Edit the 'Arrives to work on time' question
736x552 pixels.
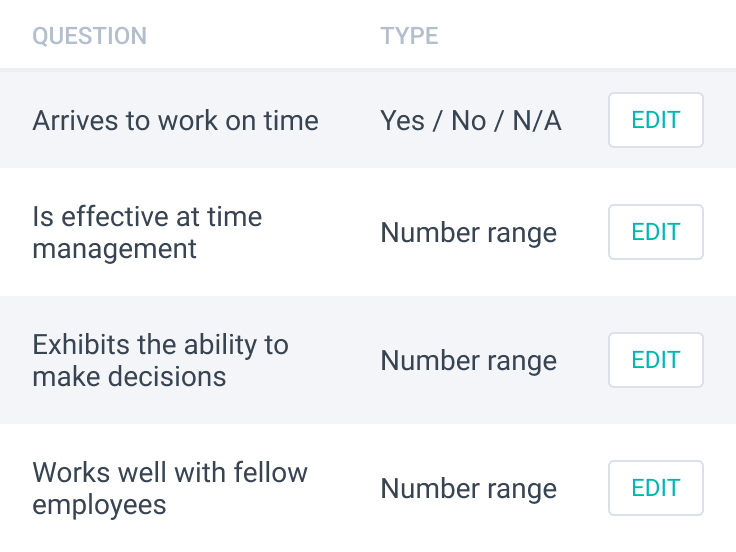point(655,121)
